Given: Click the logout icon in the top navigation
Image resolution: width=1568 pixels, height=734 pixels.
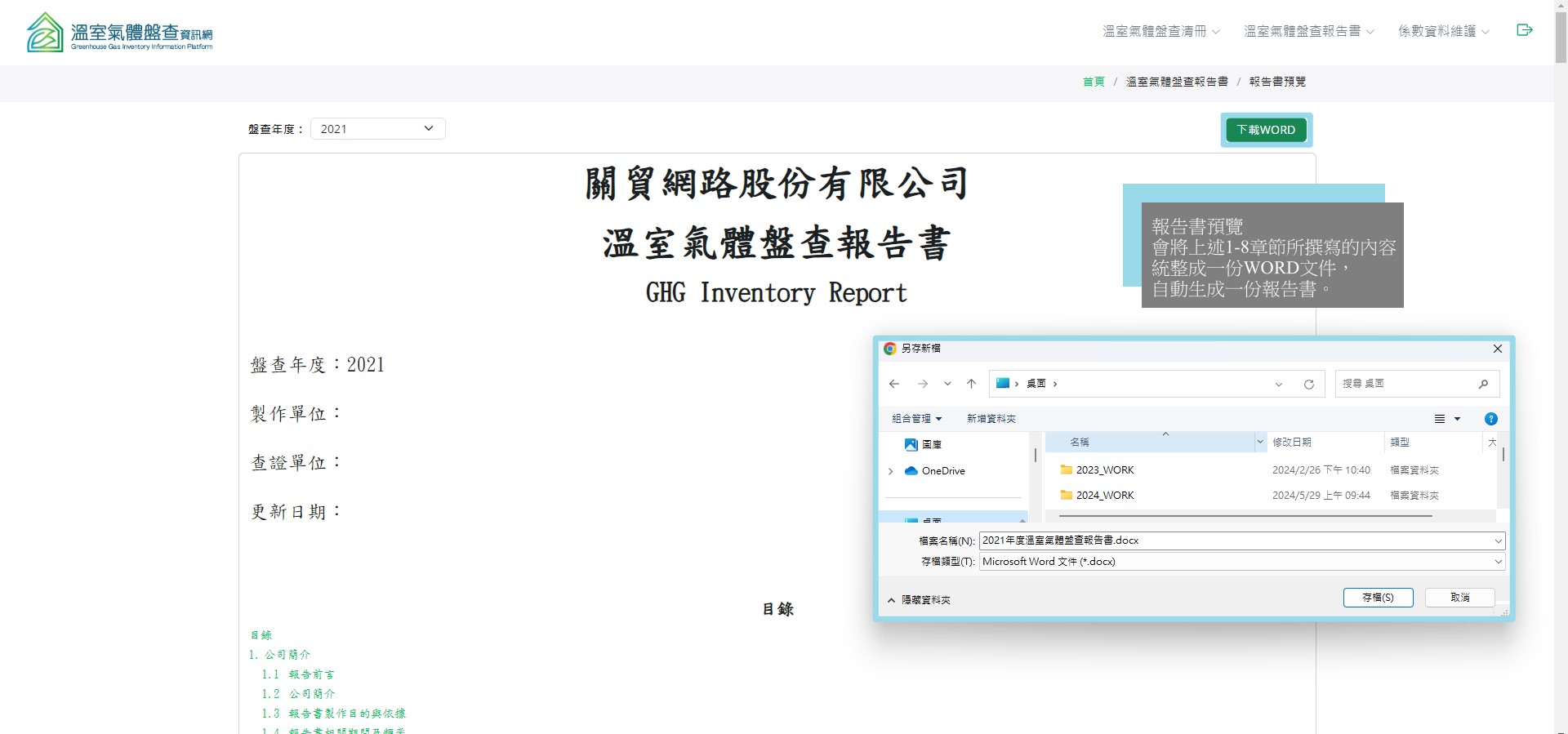Looking at the screenshot, I should coord(1524,30).
